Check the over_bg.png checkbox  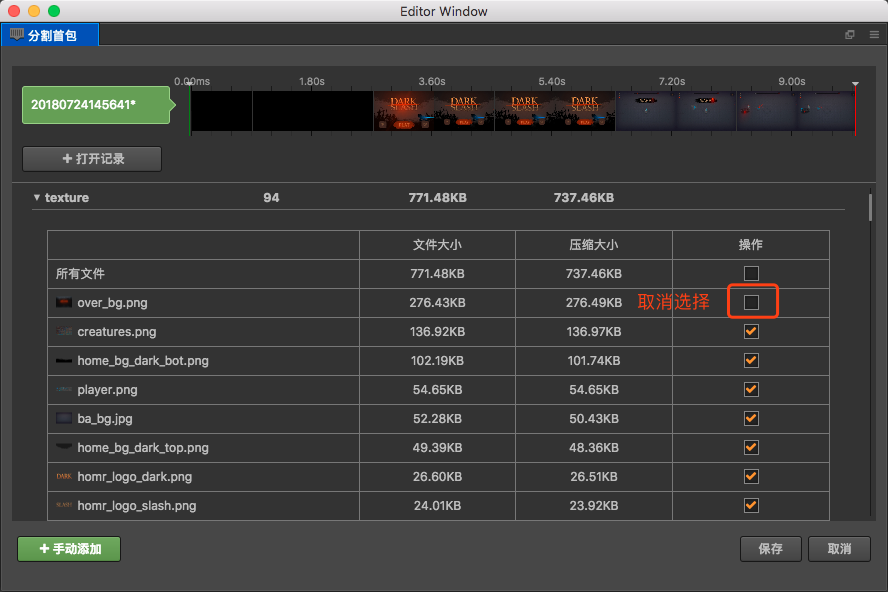pyautogui.click(x=751, y=303)
